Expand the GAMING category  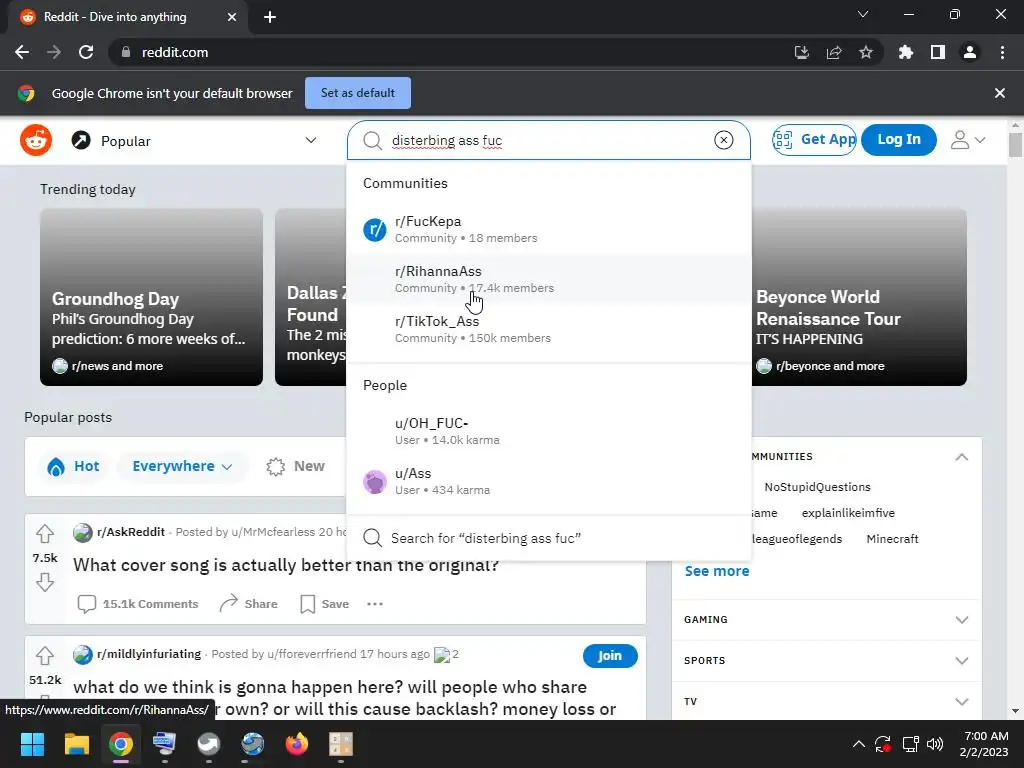pyautogui.click(x=826, y=620)
